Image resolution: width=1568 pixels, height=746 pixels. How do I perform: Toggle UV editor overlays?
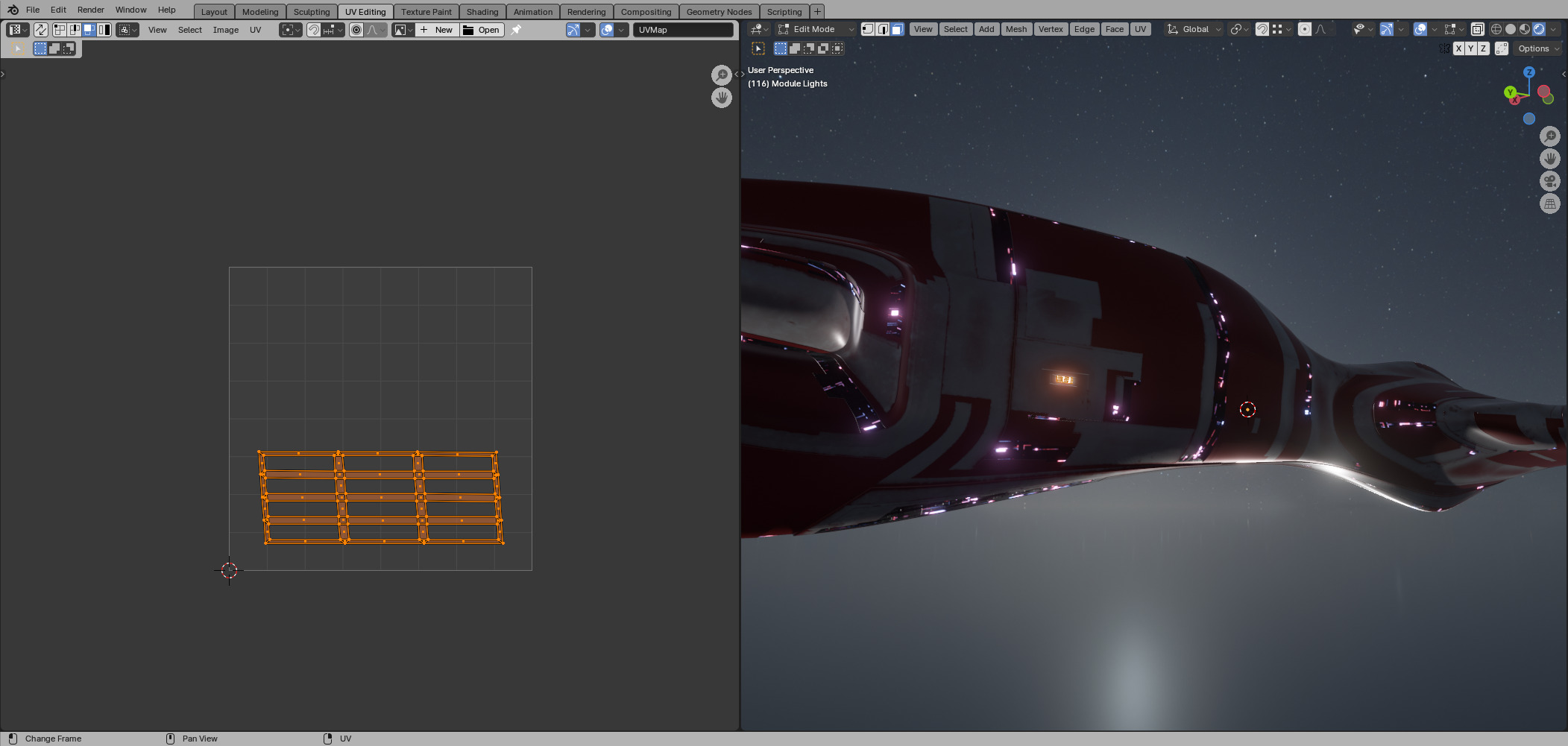pyautogui.click(x=607, y=30)
